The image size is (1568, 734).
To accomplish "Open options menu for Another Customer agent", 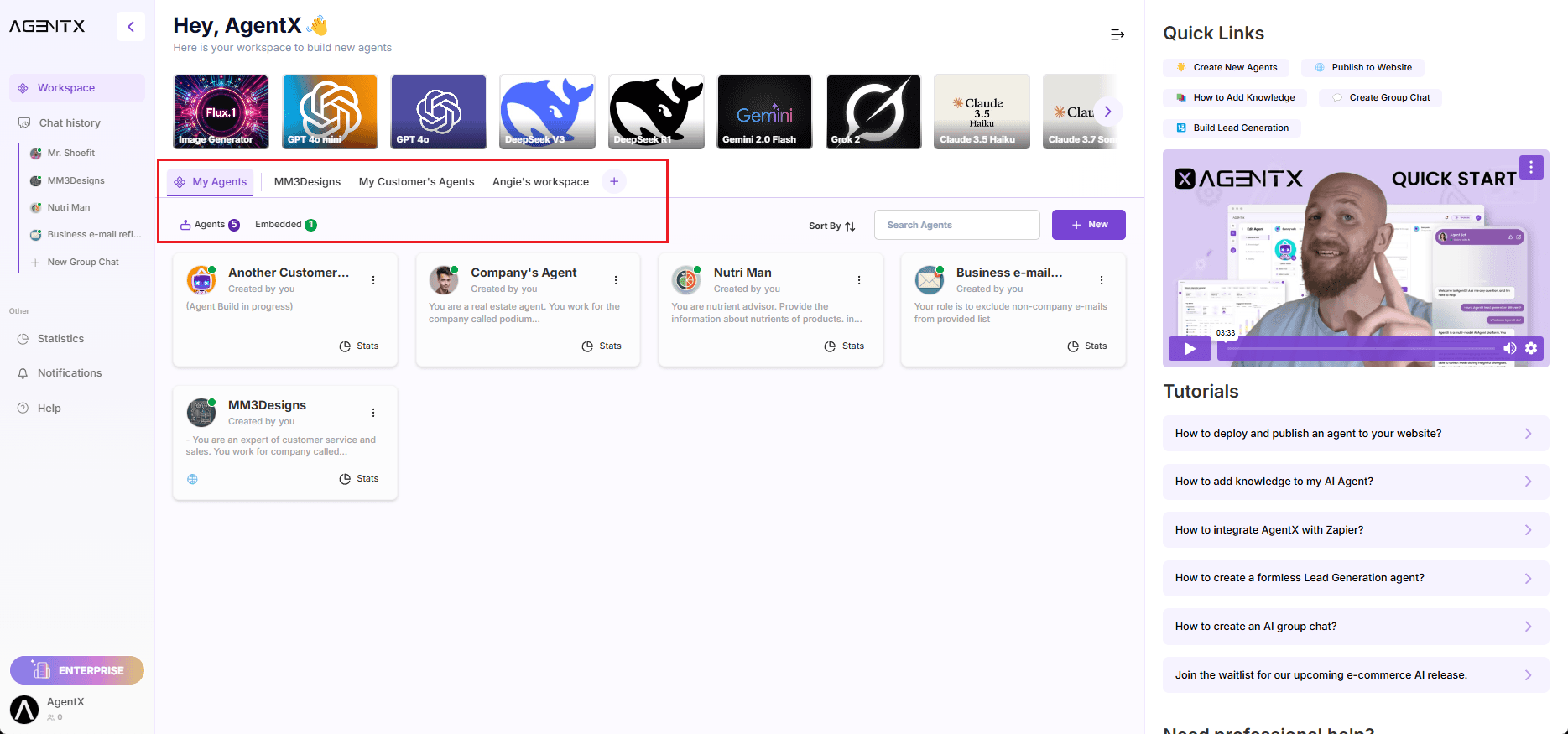I will (373, 280).
